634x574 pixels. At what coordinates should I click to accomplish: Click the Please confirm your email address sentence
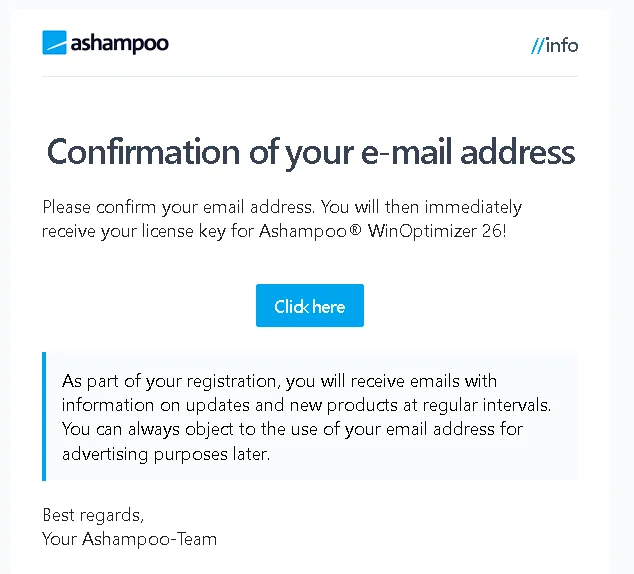tap(178, 207)
